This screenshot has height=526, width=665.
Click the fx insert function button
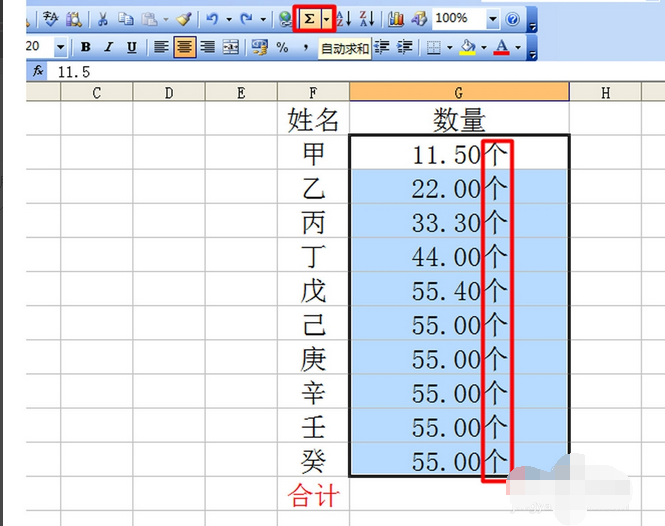click(38, 71)
